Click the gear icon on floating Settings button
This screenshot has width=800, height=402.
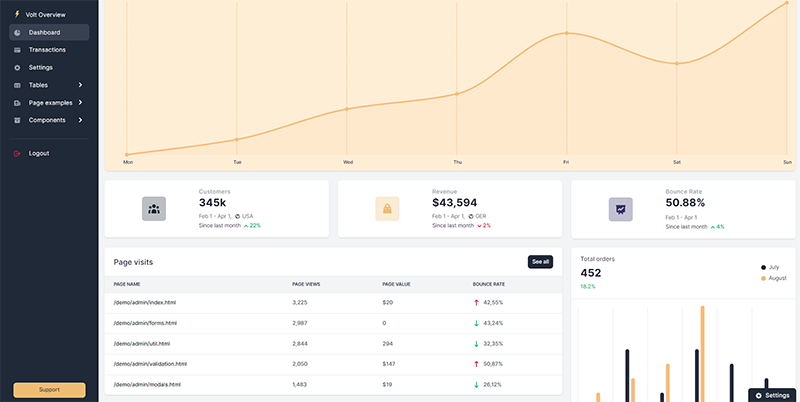tap(759, 396)
